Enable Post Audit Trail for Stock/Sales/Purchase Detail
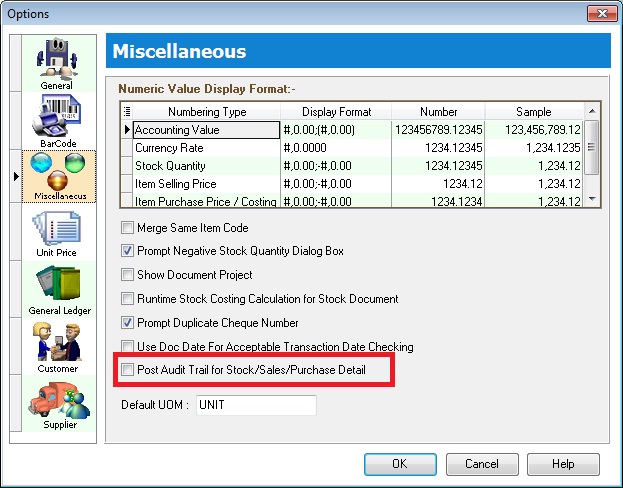 [x=127, y=370]
